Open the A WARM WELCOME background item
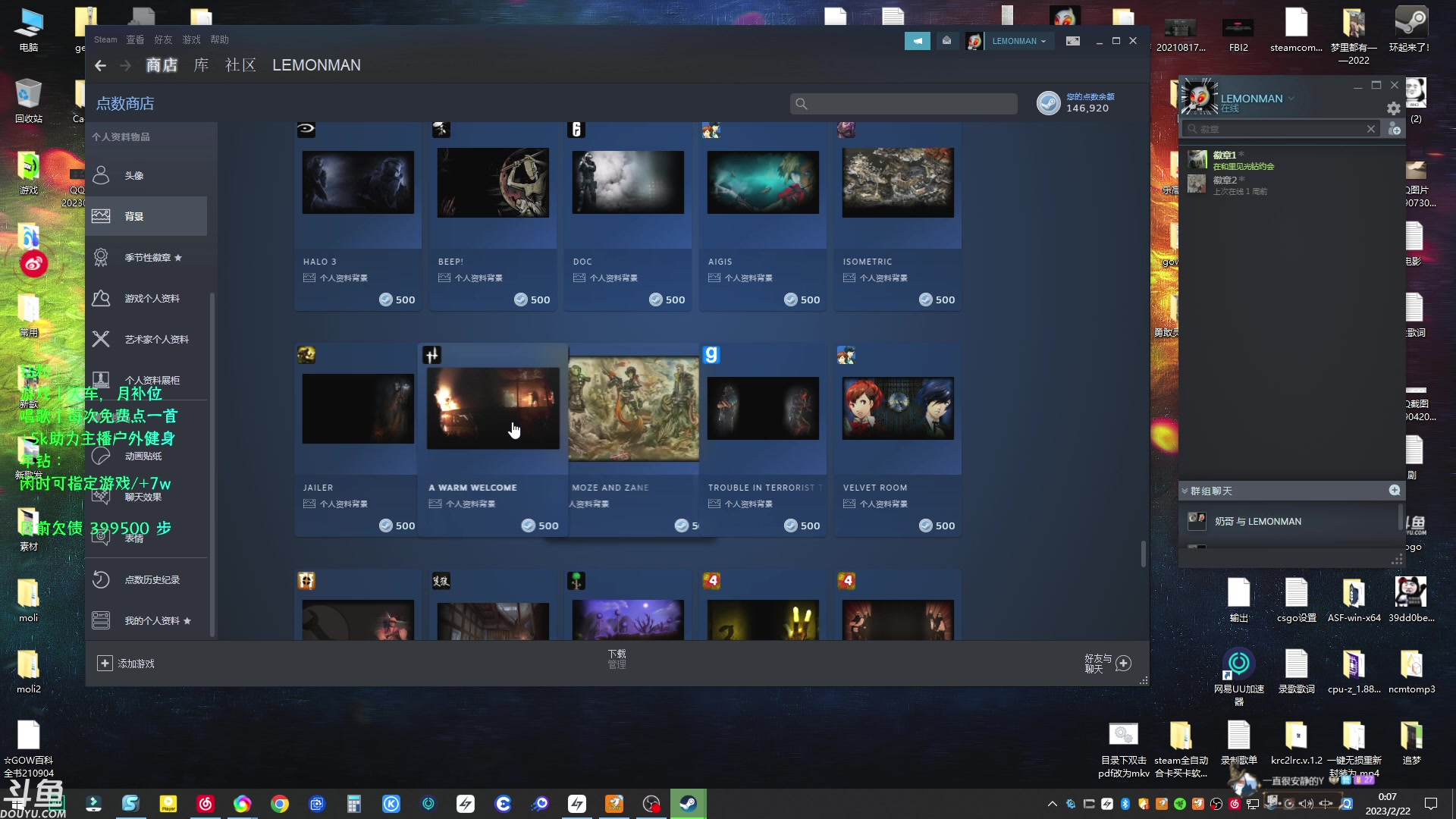 pos(493,440)
